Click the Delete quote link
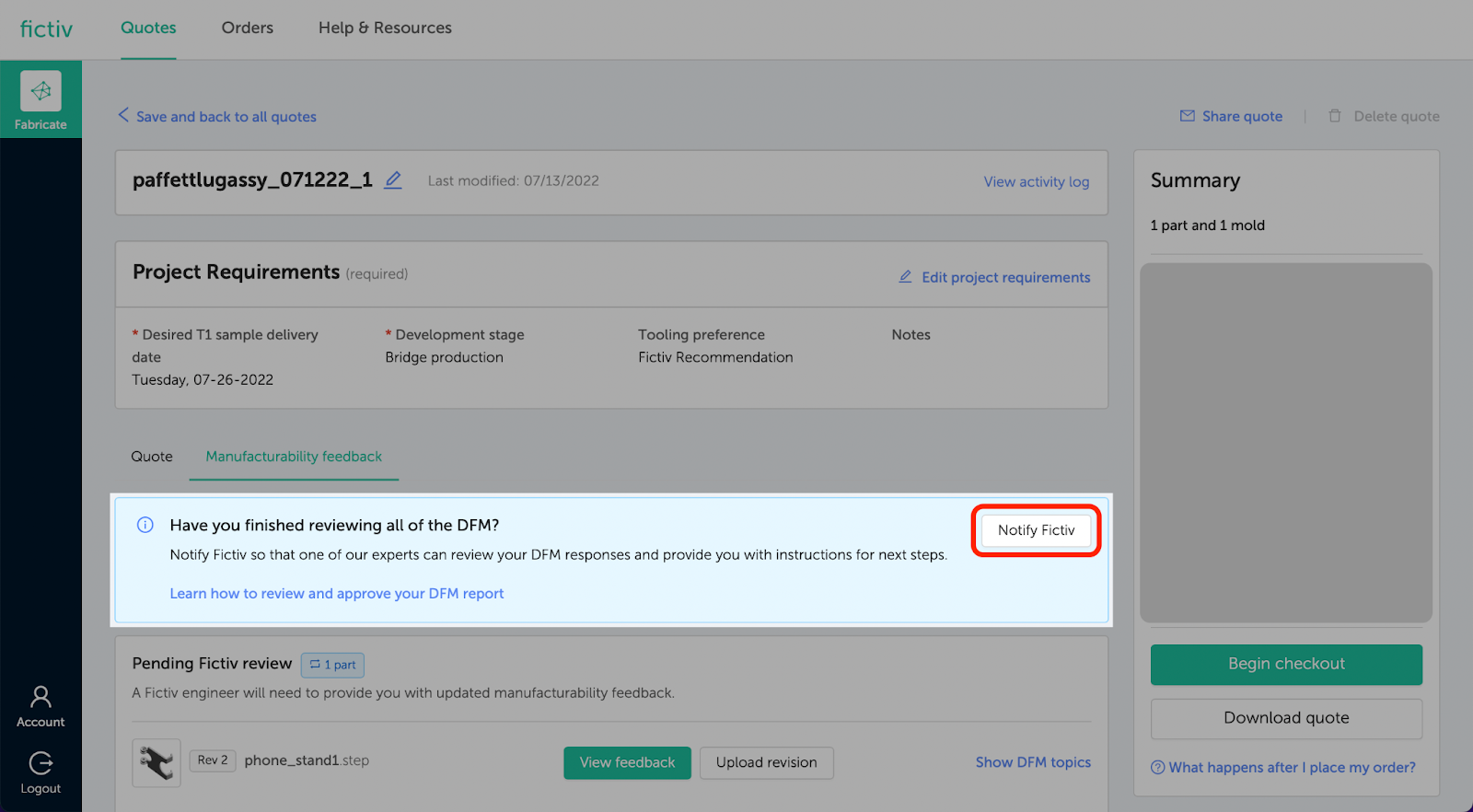This screenshot has width=1473, height=812. pyautogui.click(x=1397, y=116)
